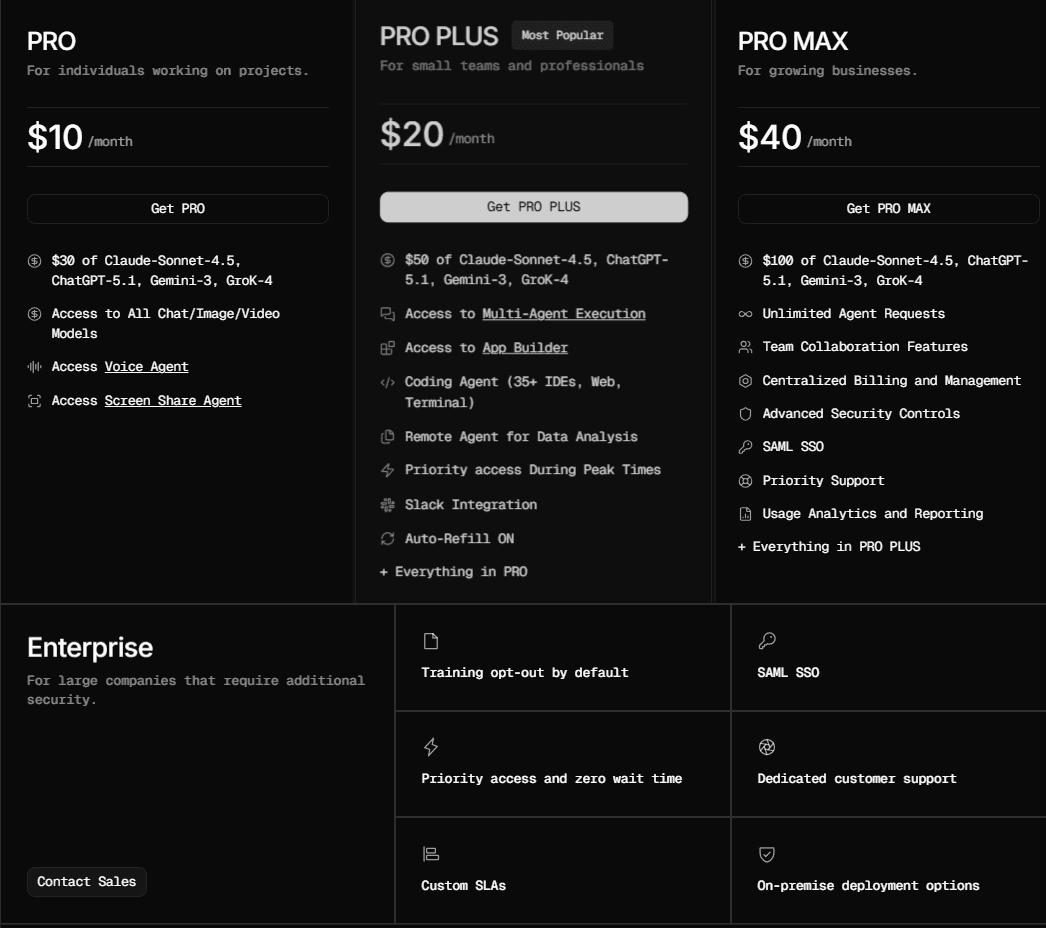Image resolution: width=1046 pixels, height=928 pixels.
Task: Click the Most Popular badge
Action: tap(563, 35)
